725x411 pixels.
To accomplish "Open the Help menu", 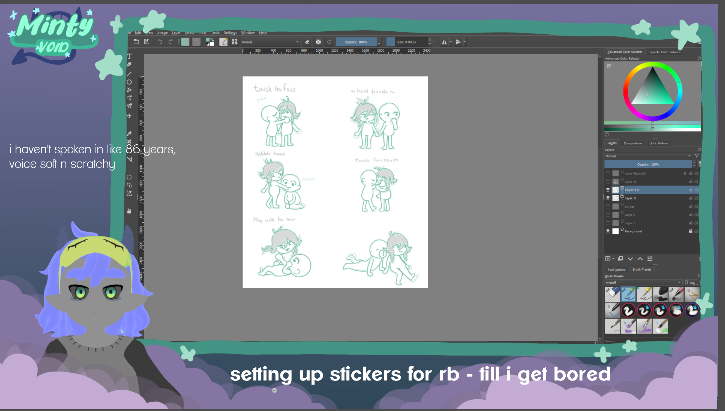I will tap(263, 33).
